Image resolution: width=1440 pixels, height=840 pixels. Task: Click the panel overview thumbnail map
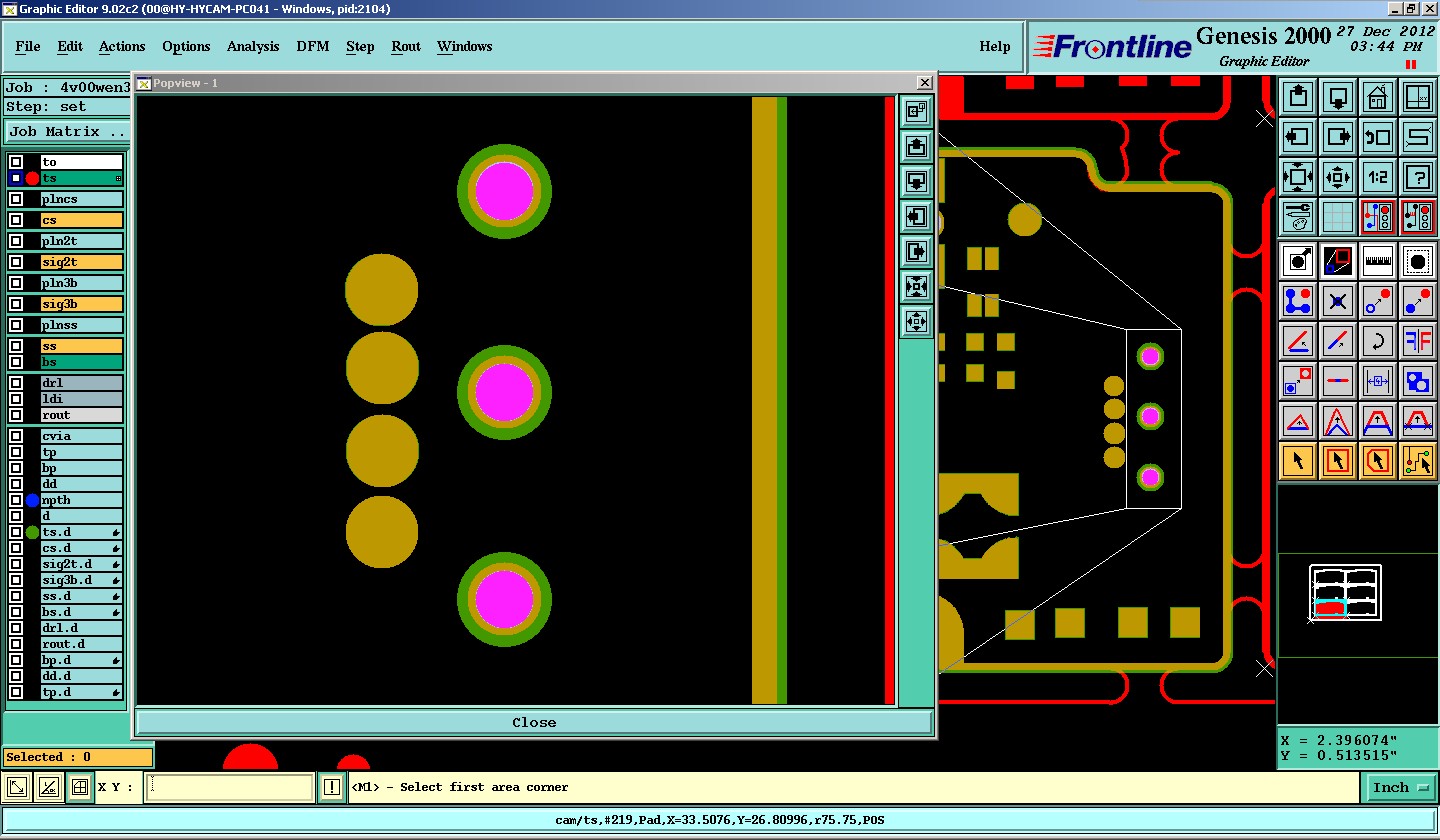pos(1346,592)
